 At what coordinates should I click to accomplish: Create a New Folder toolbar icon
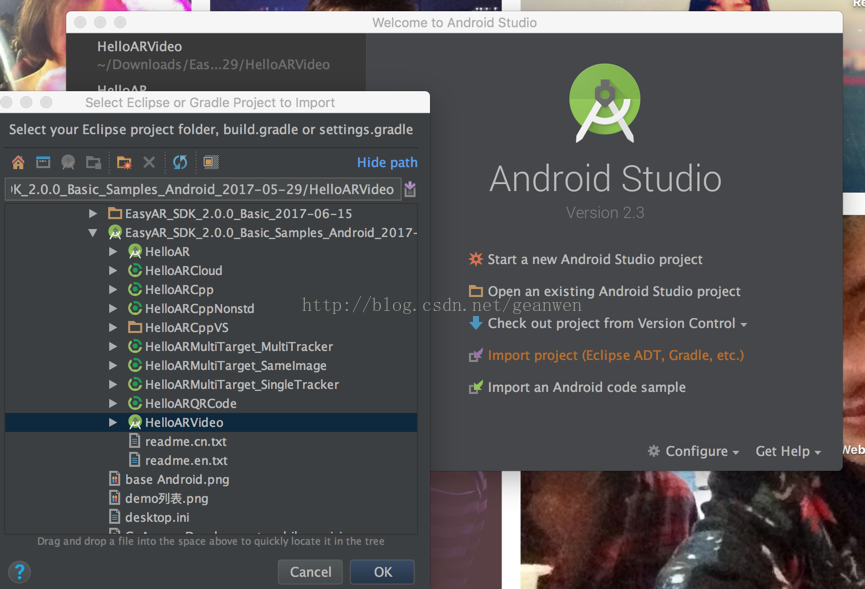[124, 162]
